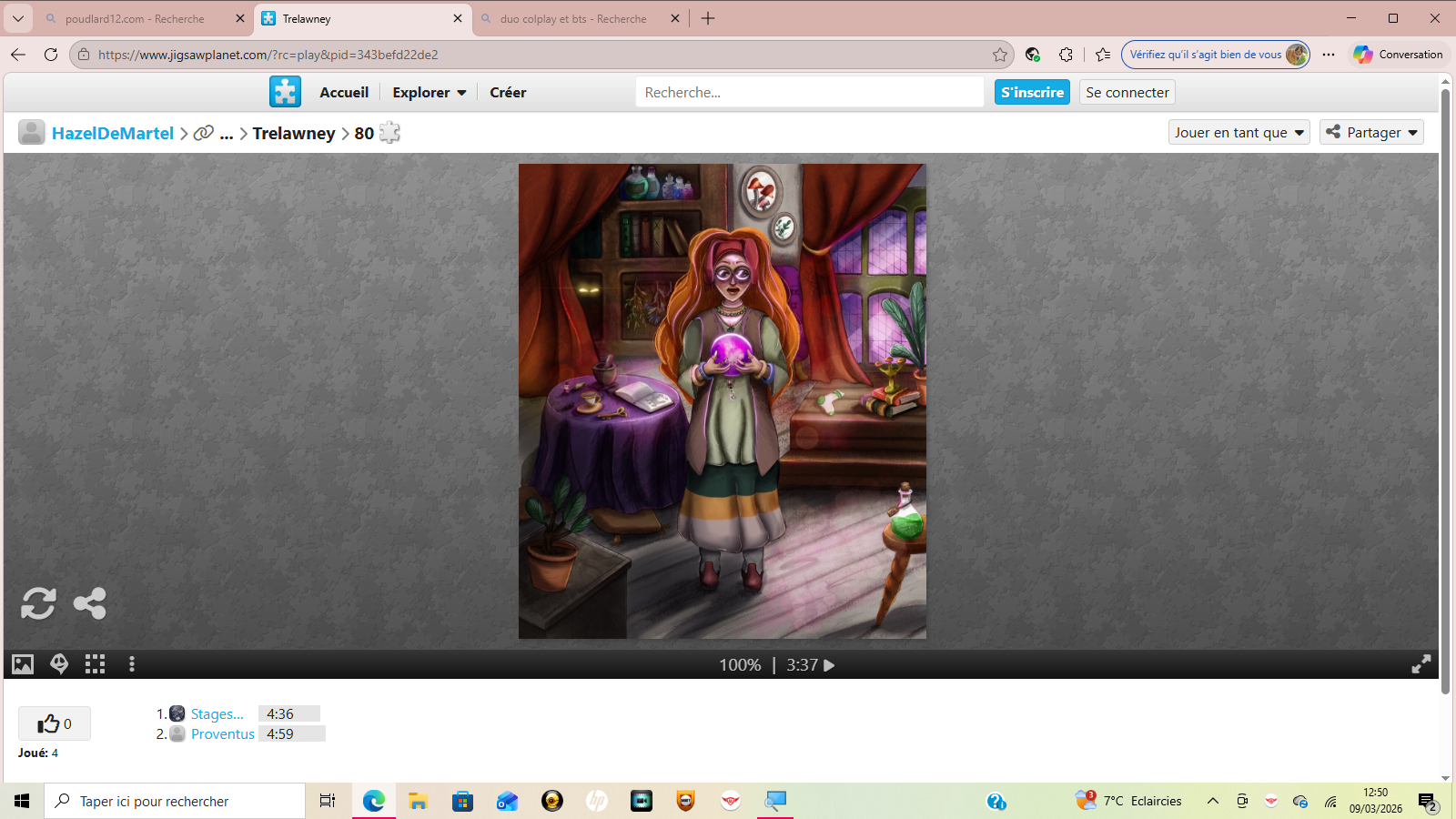The width and height of the screenshot is (1456, 819).
Task: Click the jigsawplanet URL address bar
Action: coord(541,55)
